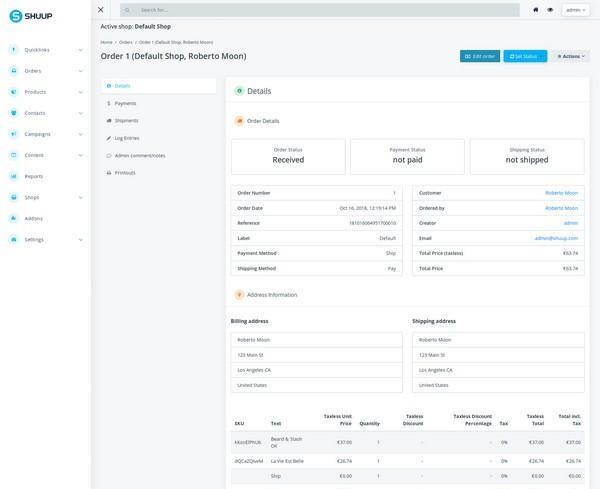The image size is (600, 489).
Task: Expand the Settings menu chevron
Action: pos(80,240)
